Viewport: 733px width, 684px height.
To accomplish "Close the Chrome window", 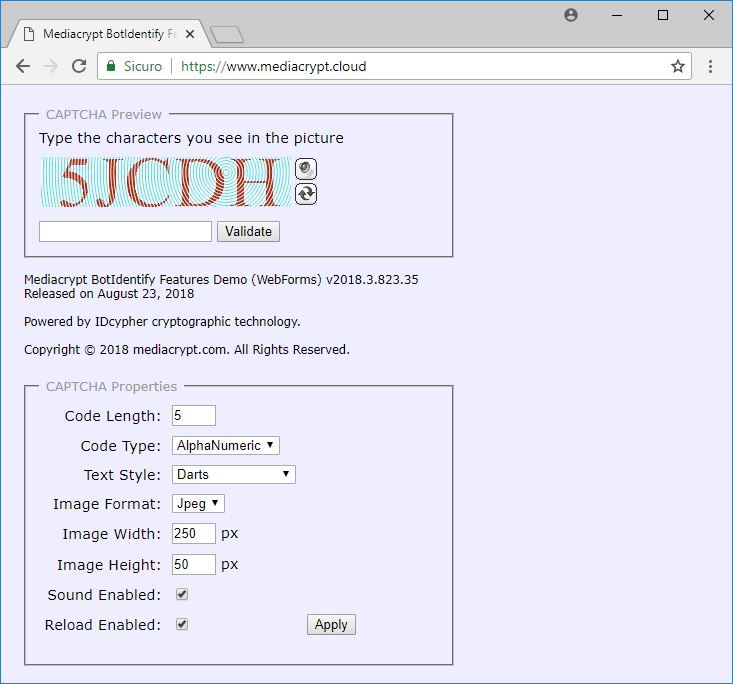I will (709, 15).
